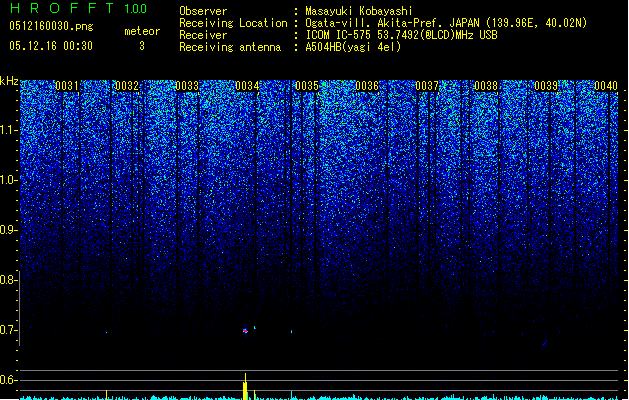Click antenna A504HB(yagi 4el) text
629x400 pixels.
353,47
